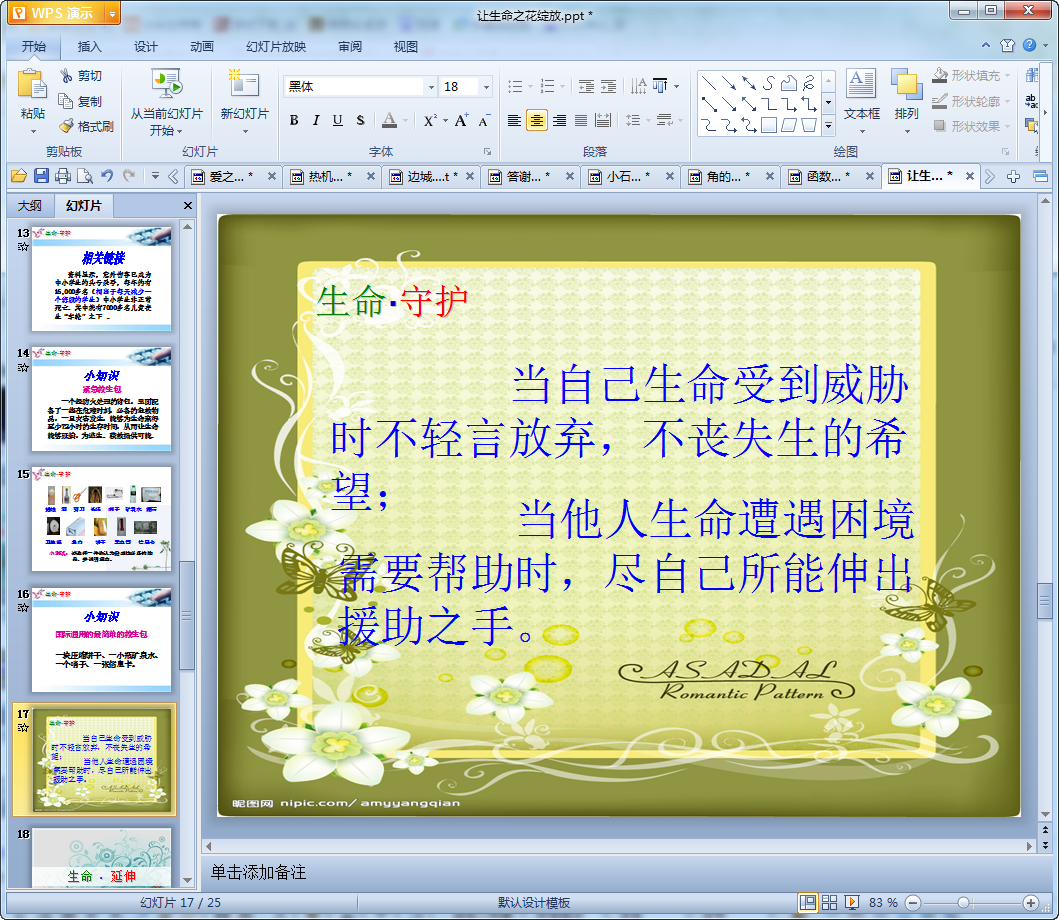
Task: Click the font color A swatch
Action: click(389, 120)
